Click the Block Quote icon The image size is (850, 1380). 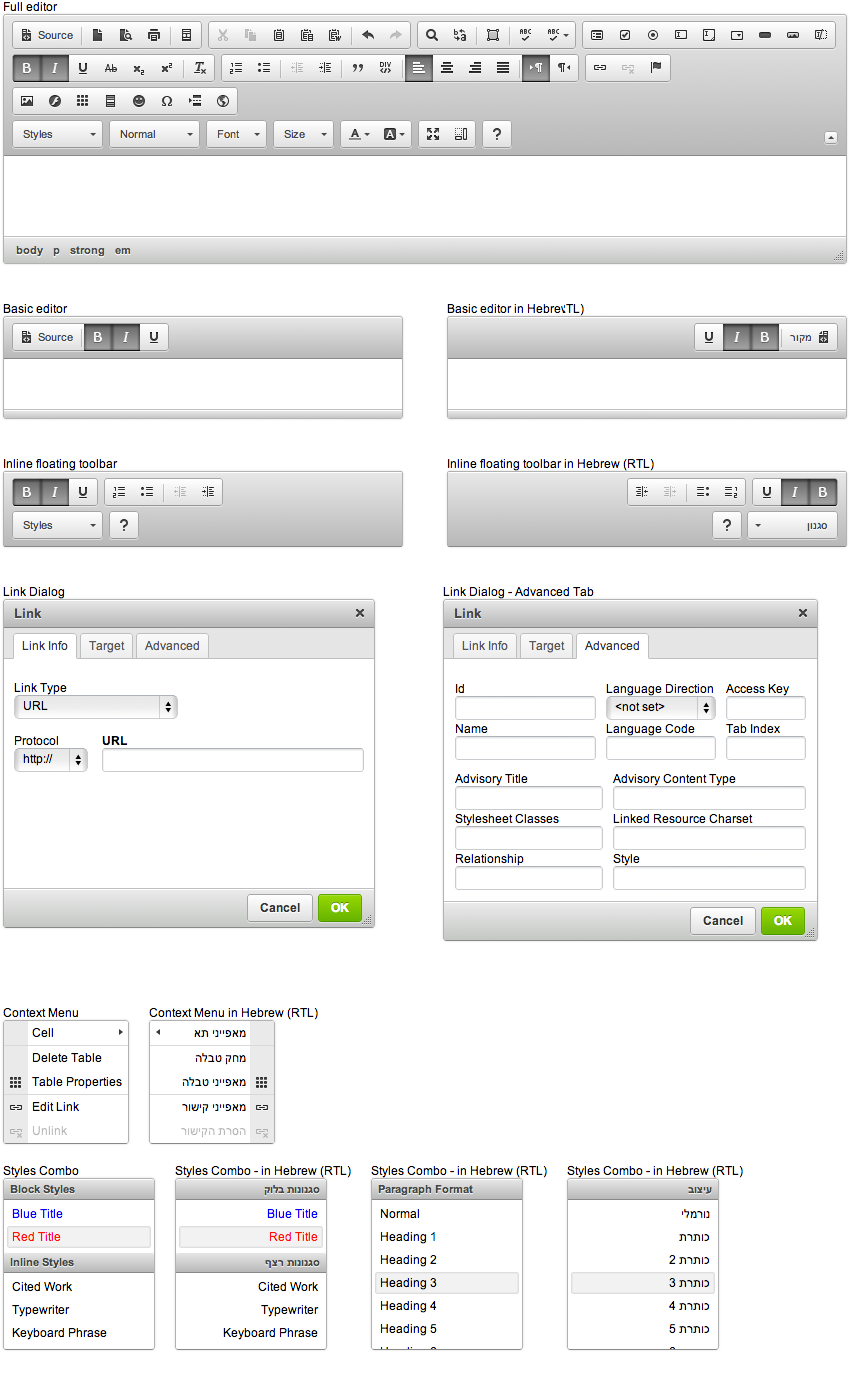[x=357, y=68]
